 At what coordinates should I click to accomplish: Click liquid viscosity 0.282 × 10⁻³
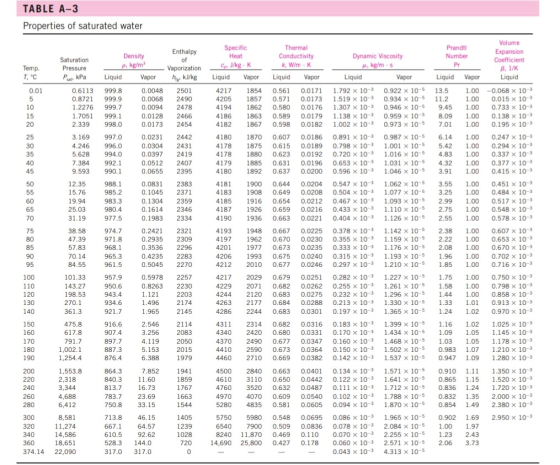point(353,278)
